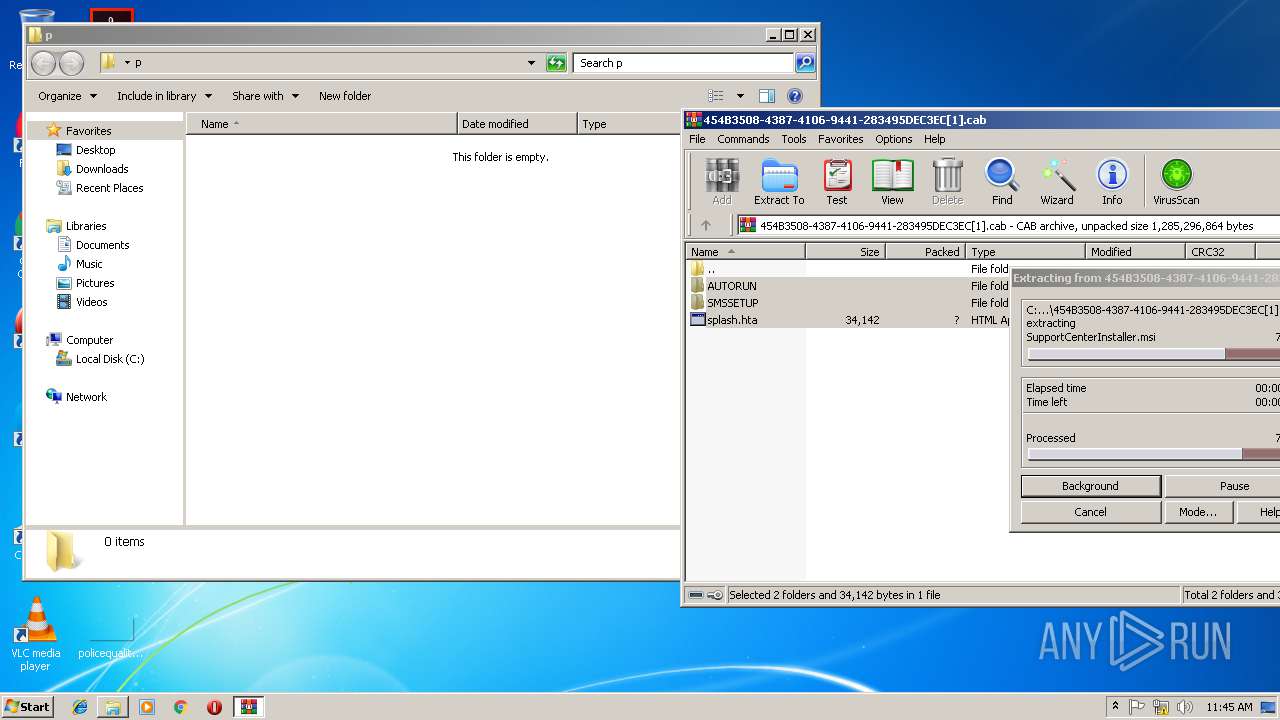This screenshot has height=720, width=1280.
Task: Open Opera from the taskbar
Action: coord(214,707)
